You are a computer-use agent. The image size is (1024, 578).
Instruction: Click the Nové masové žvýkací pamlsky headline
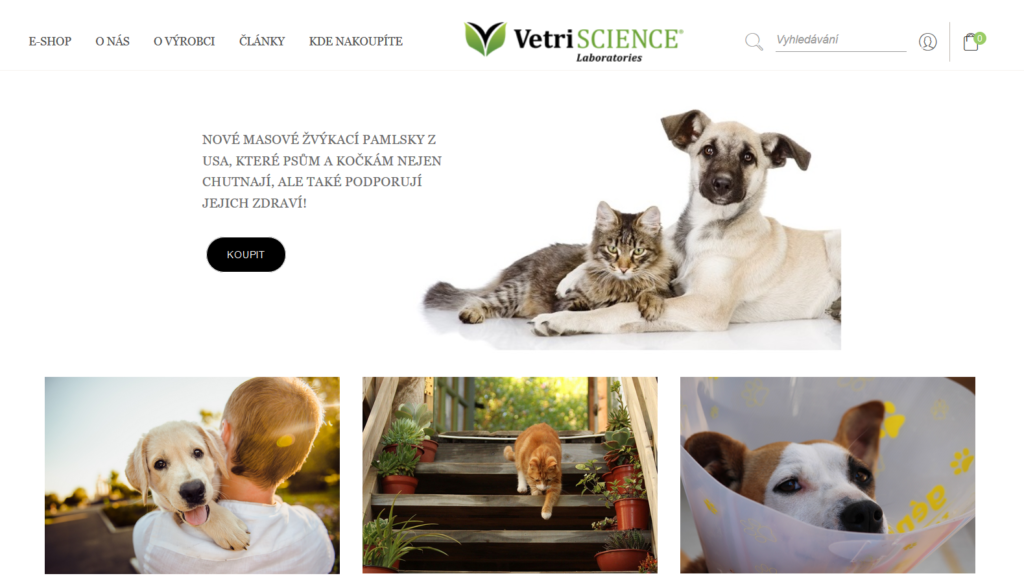click(x=322, y=171)
